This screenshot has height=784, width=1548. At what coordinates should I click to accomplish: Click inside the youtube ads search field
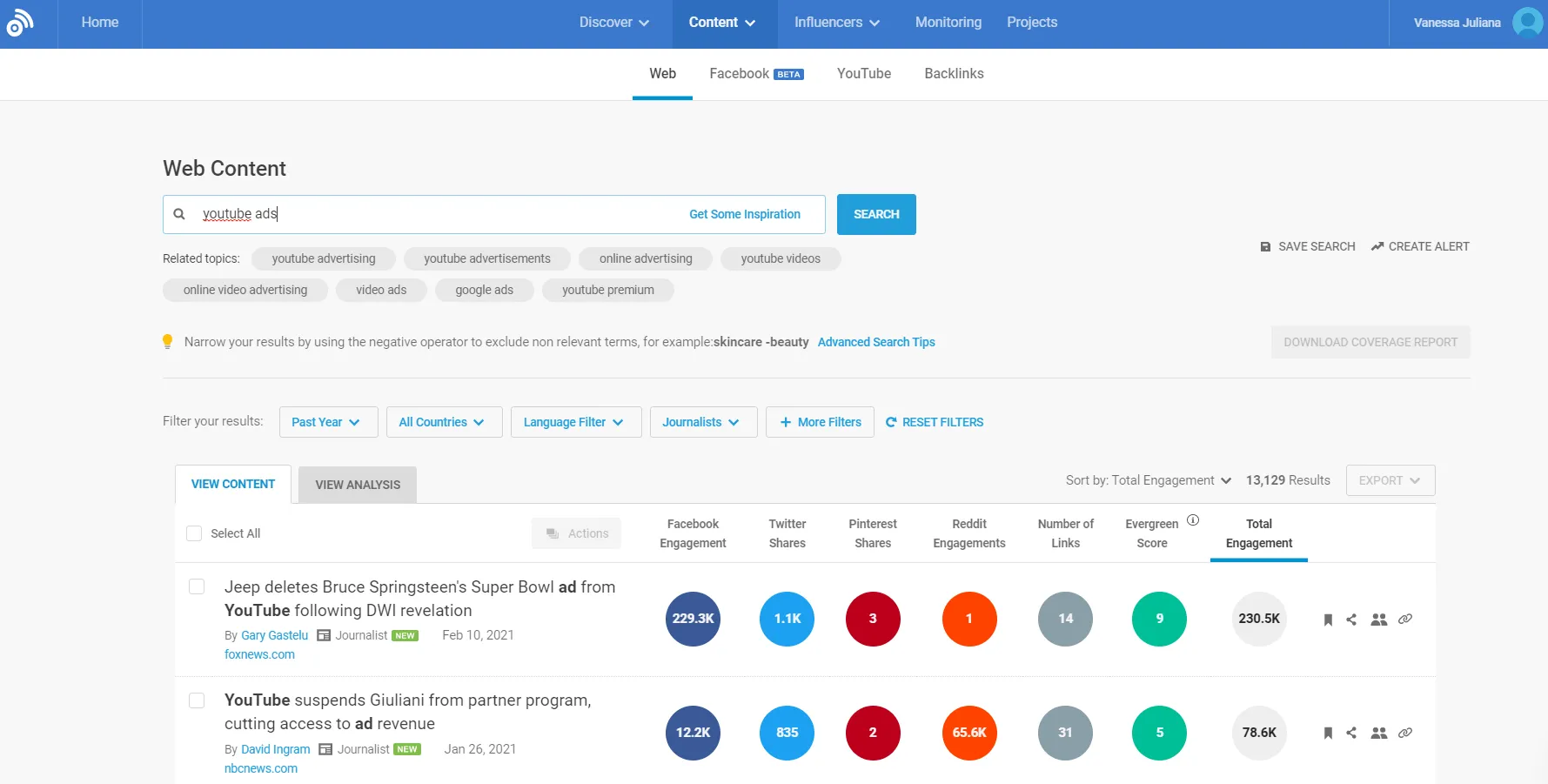(435, 214)
